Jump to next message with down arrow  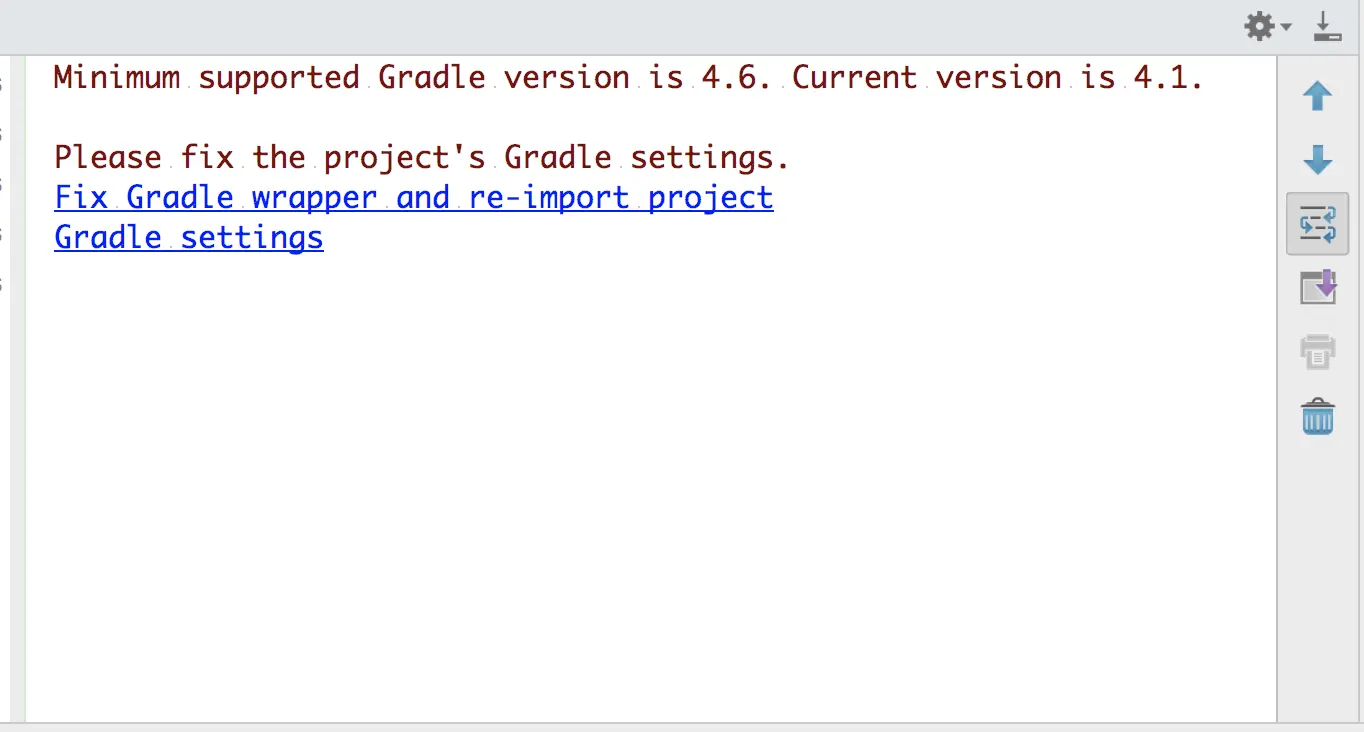click(x=1317, y=160)
